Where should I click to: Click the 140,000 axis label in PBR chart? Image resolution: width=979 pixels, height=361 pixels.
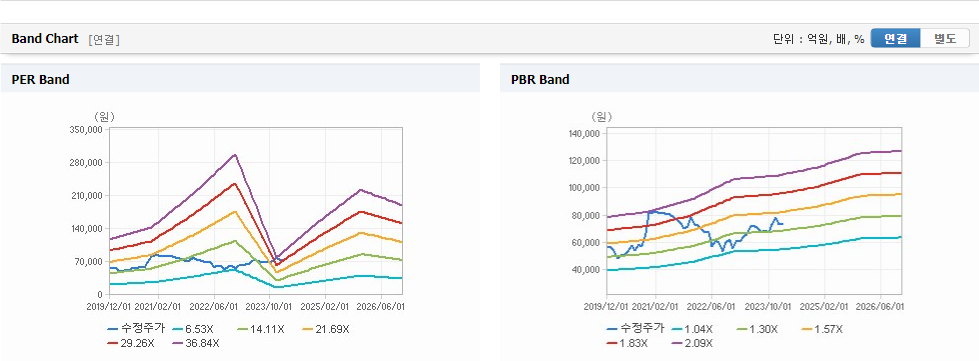[x=583, y=134]
